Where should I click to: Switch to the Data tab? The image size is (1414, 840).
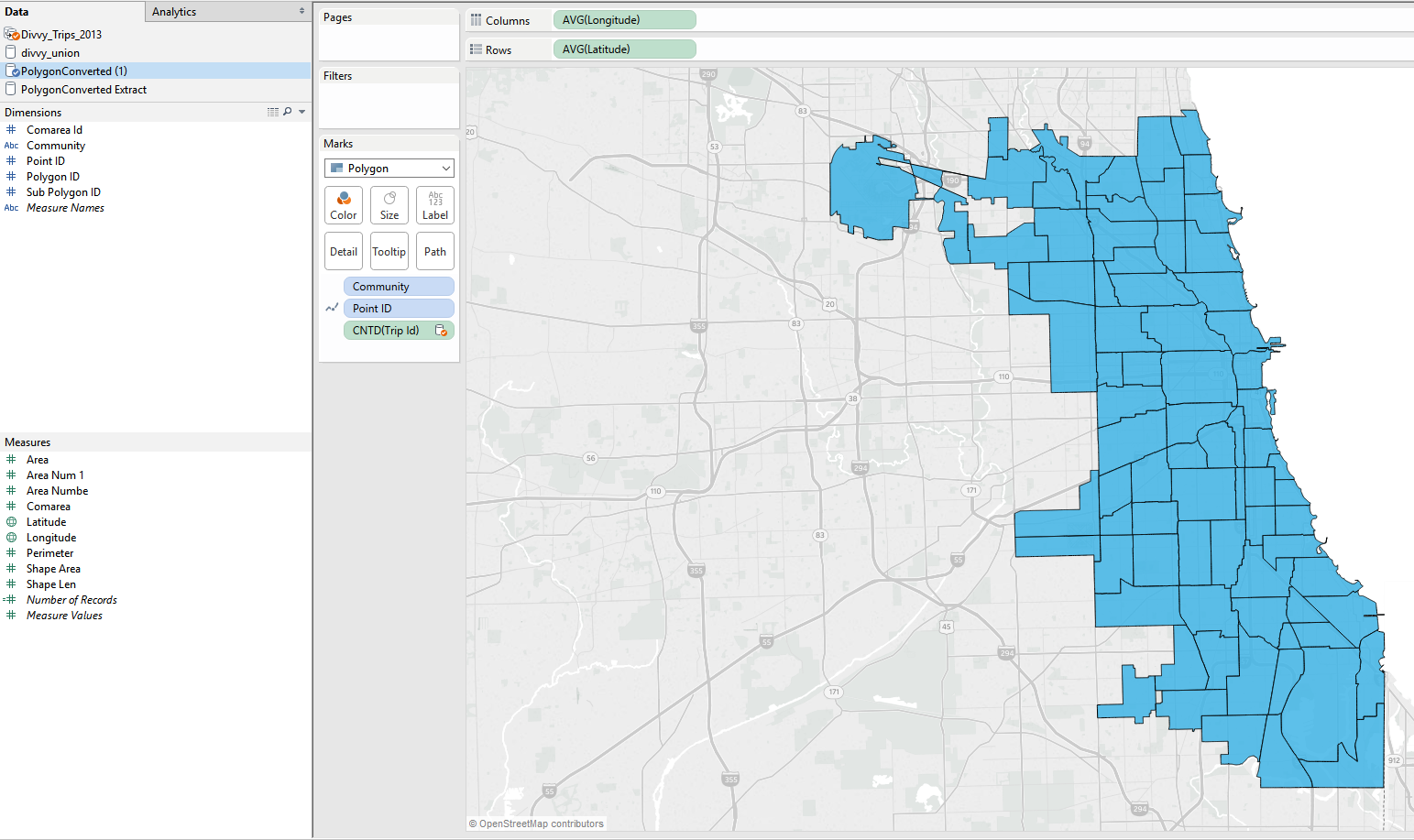[x=16, y=11]
